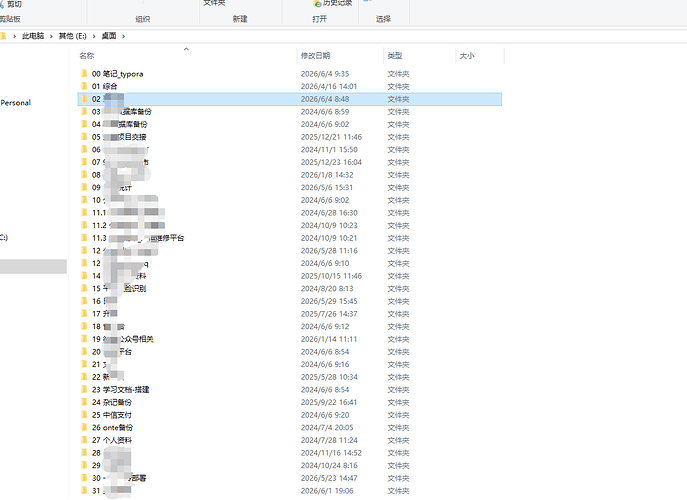Select the Personal item in the navigation pane
The width and height of the screenshot is (687, 500).
pyautogui.click(x=16, y=103)
